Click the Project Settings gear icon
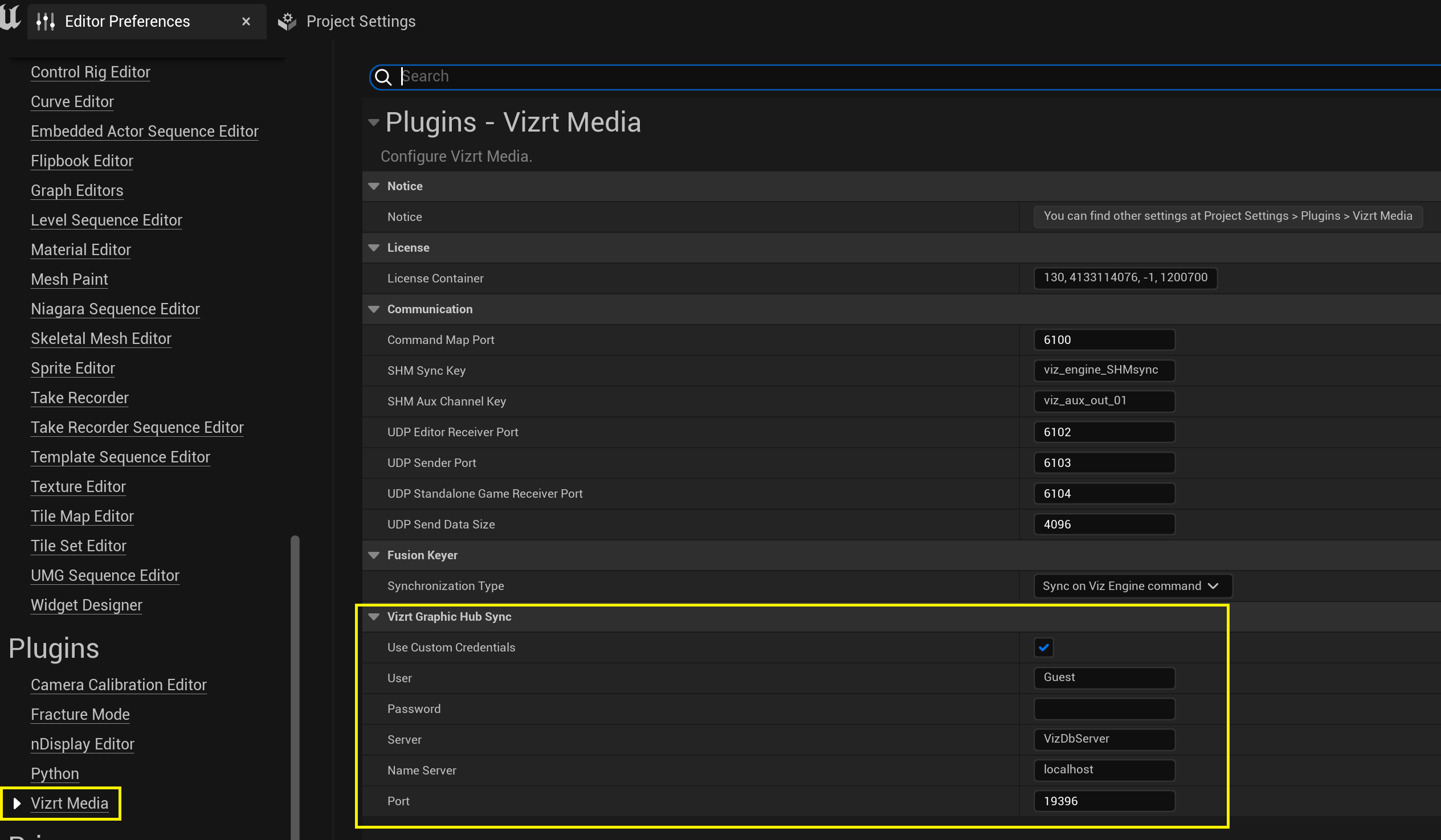This screenshot has height=840, width=1441. (x=287, y=22)
